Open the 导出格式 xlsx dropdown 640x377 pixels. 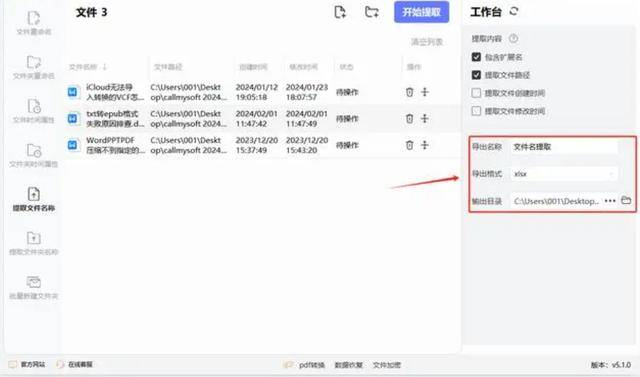pos(564,174)
